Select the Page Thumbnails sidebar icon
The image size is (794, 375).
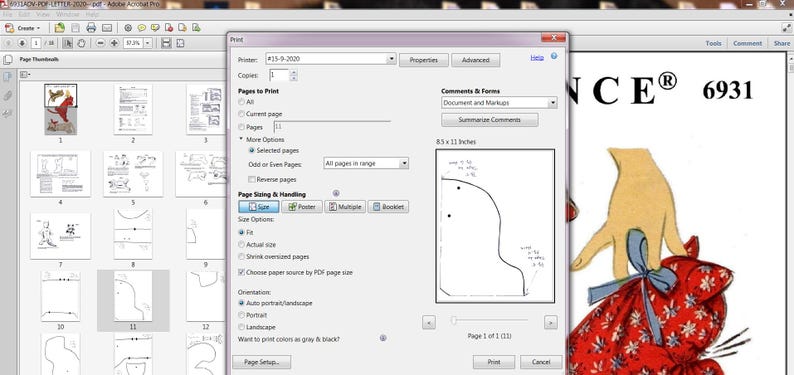(8, 76)
